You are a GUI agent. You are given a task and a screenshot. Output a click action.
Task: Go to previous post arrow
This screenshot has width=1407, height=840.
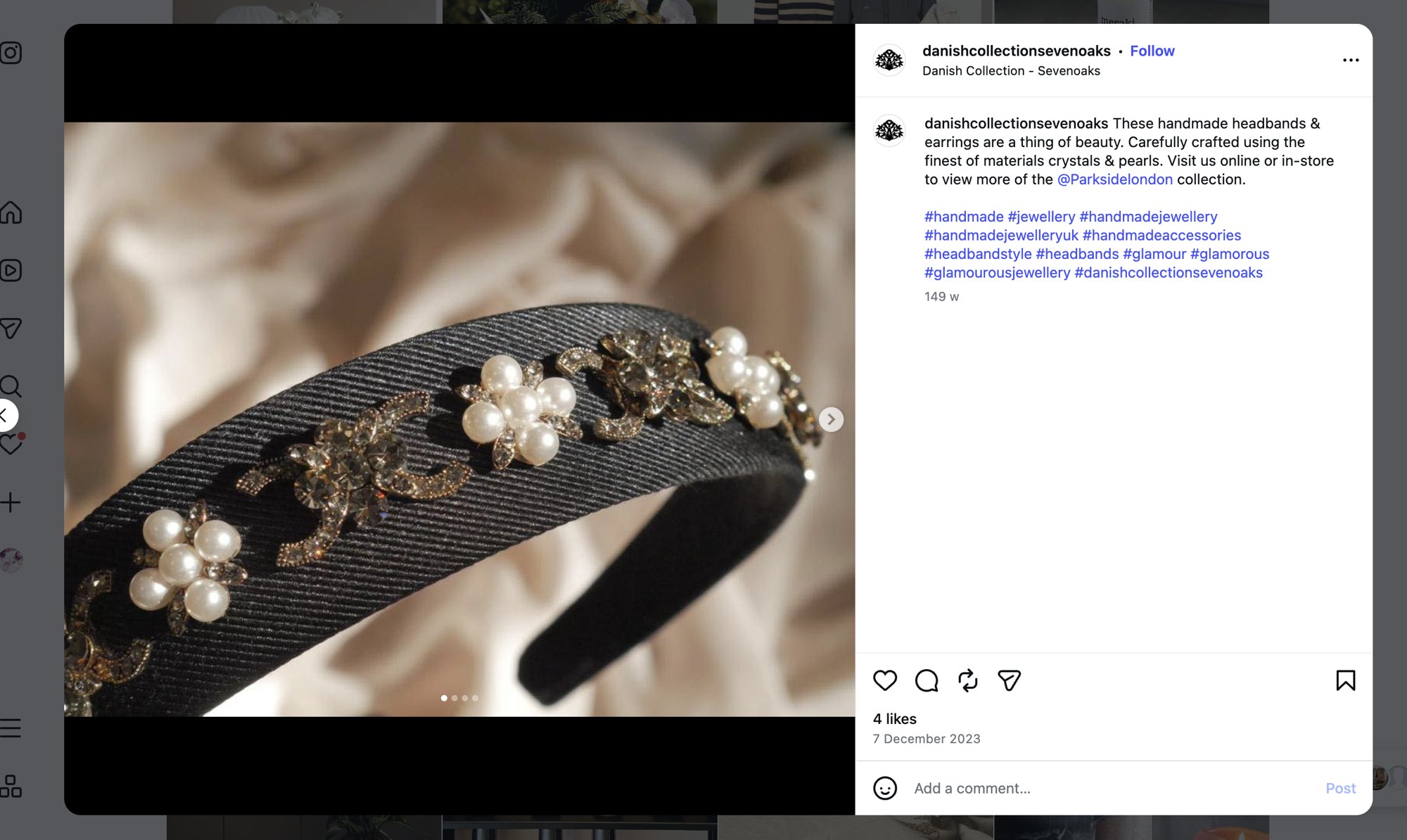pyautogui.click(x=6, y=415)
